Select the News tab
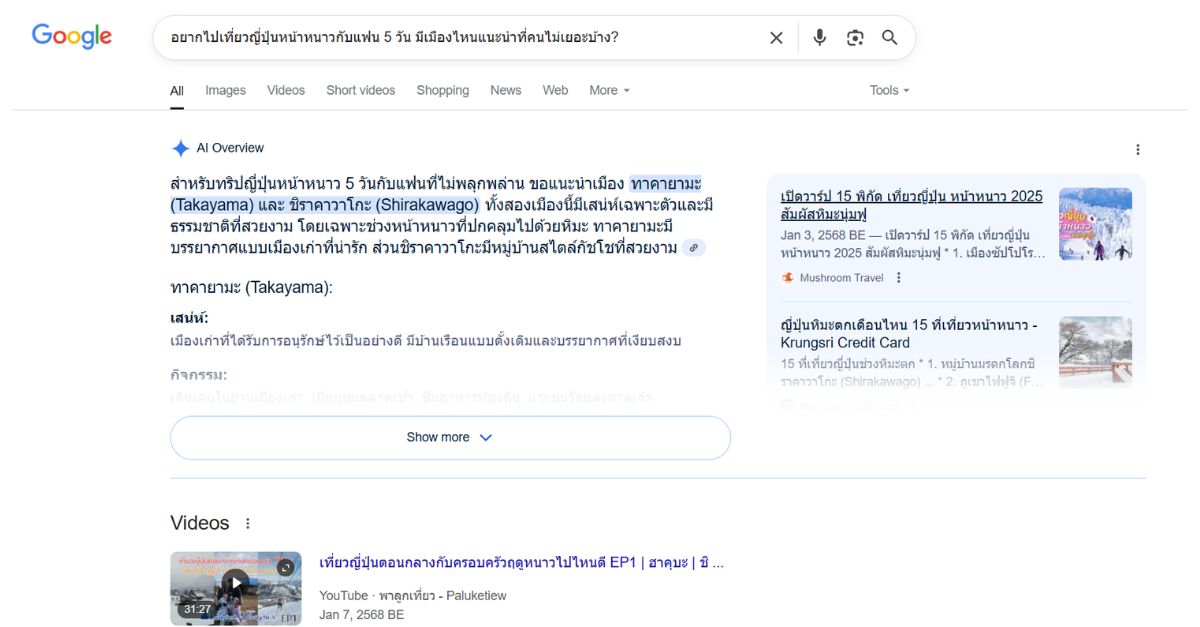1200x627 pixels. [505, 90]
